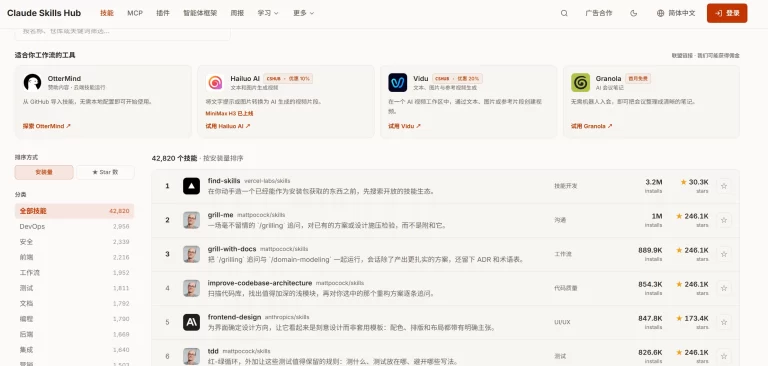Click the 3.2M installs count

[654, 182]
